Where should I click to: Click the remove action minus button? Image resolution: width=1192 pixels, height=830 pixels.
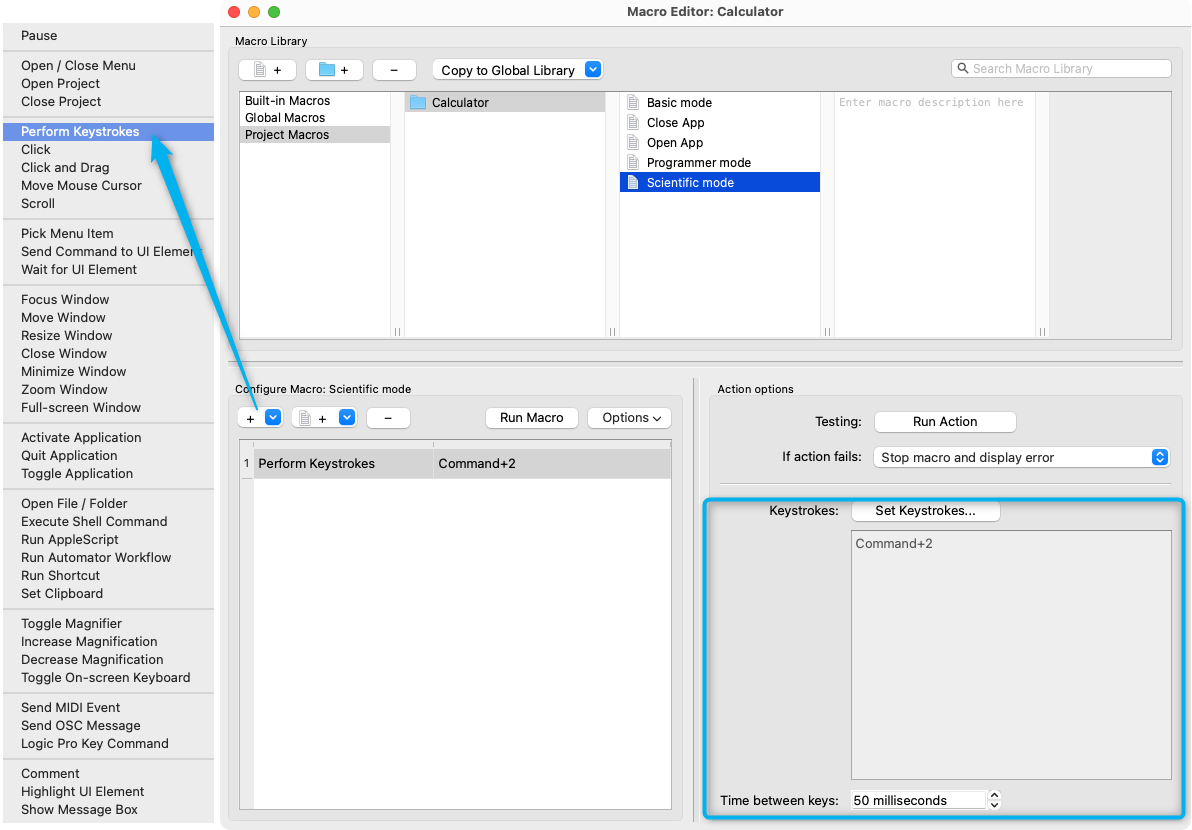[x=388, y=418]
